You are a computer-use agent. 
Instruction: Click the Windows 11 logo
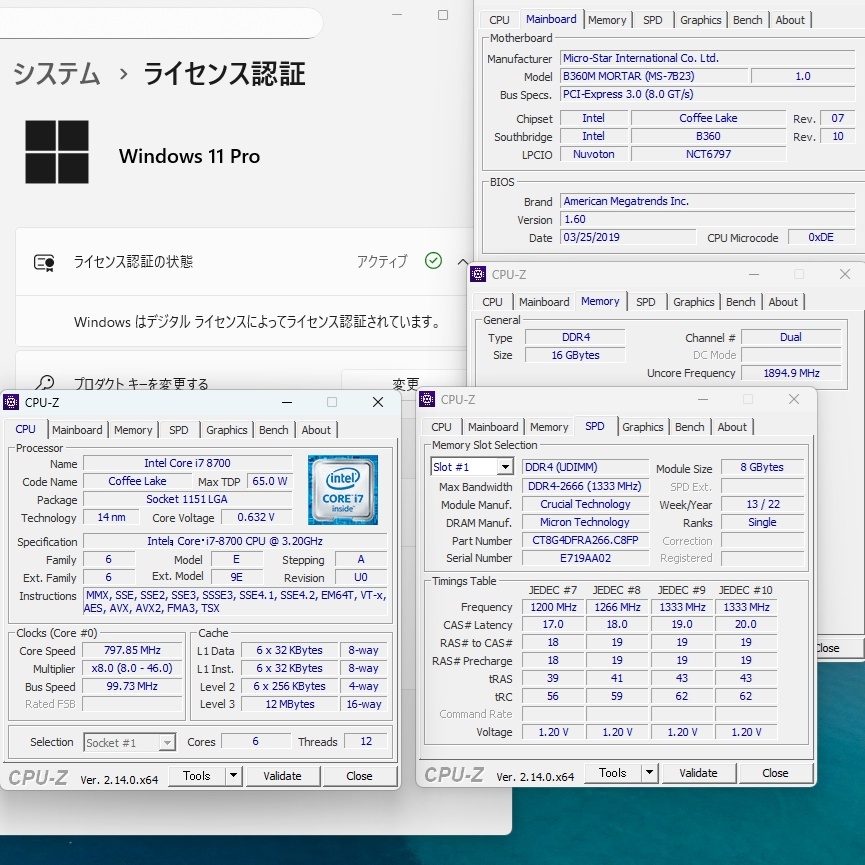(57, 152)
